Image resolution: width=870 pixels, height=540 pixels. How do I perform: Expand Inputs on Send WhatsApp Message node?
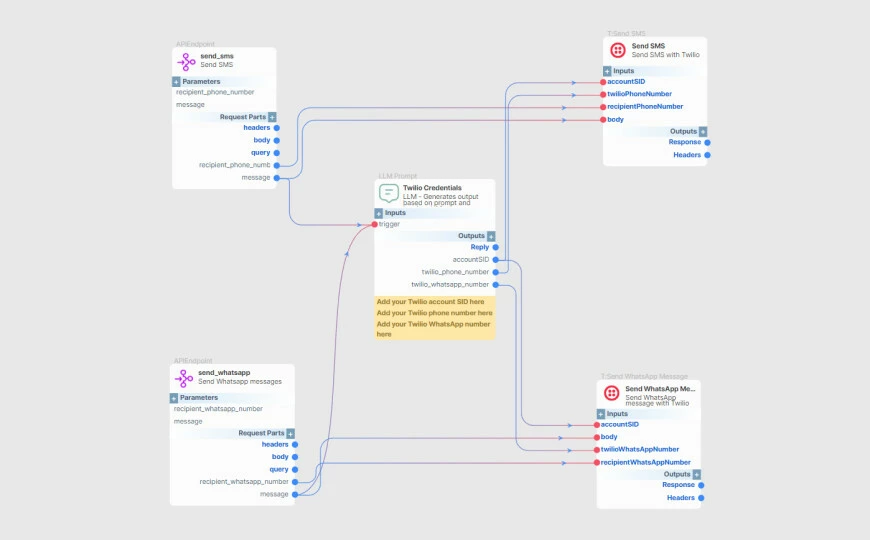point(600,414)
